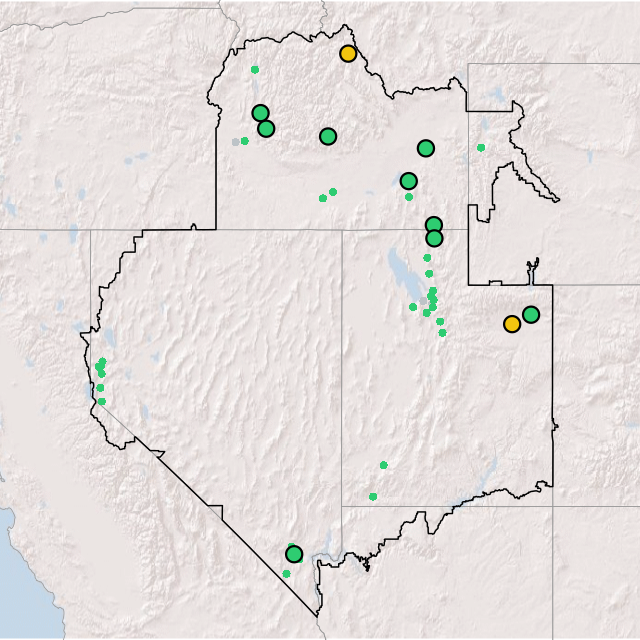Viewport: 640px width, 640px height.
Task: Click the northernmost yellow circle marker
Action: point(347,54)
